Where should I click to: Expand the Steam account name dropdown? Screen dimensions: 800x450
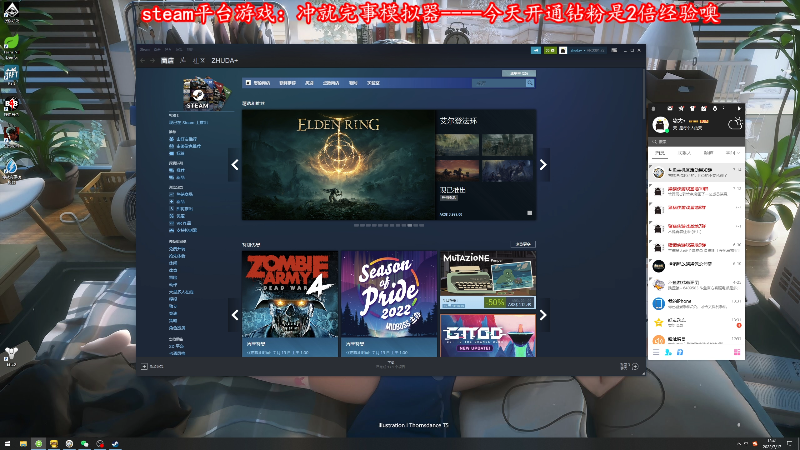pos(587,51)
